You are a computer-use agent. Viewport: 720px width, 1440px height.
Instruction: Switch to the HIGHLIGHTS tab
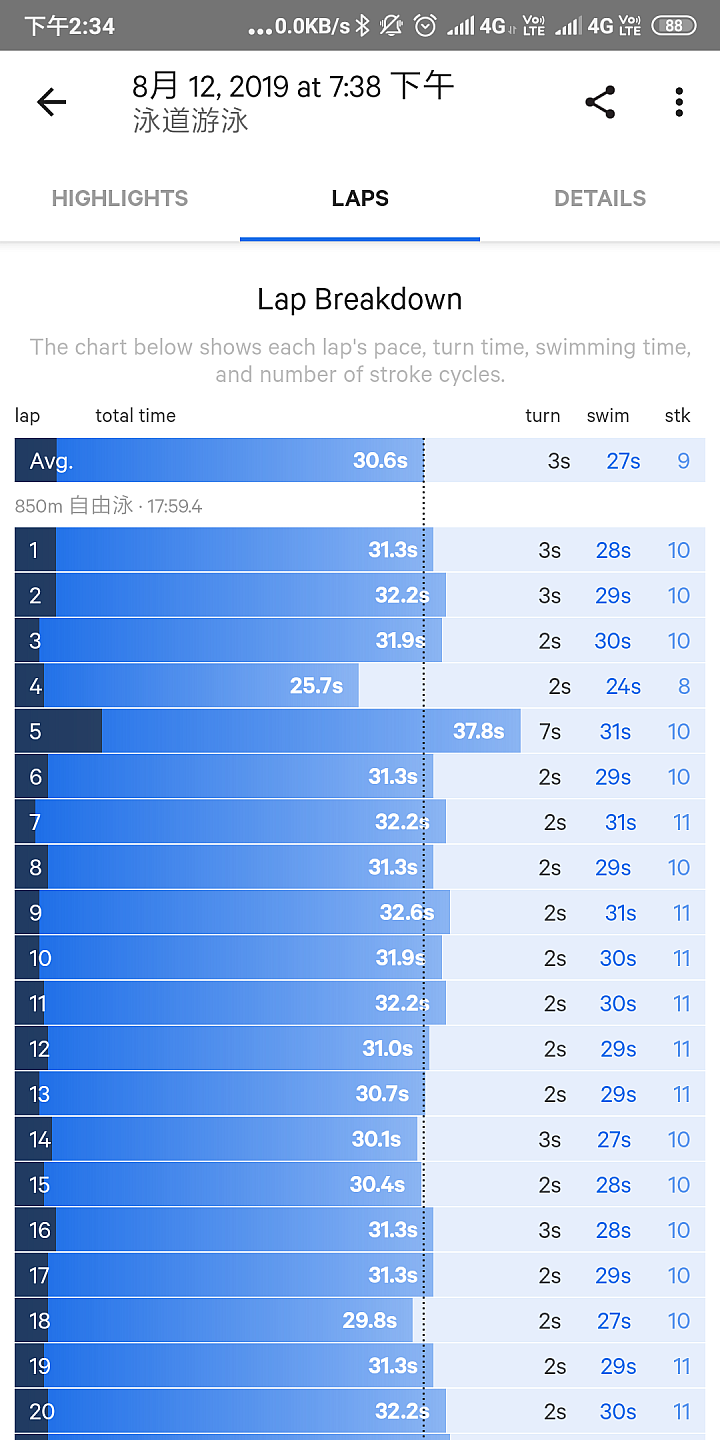(x=120, y=198)
